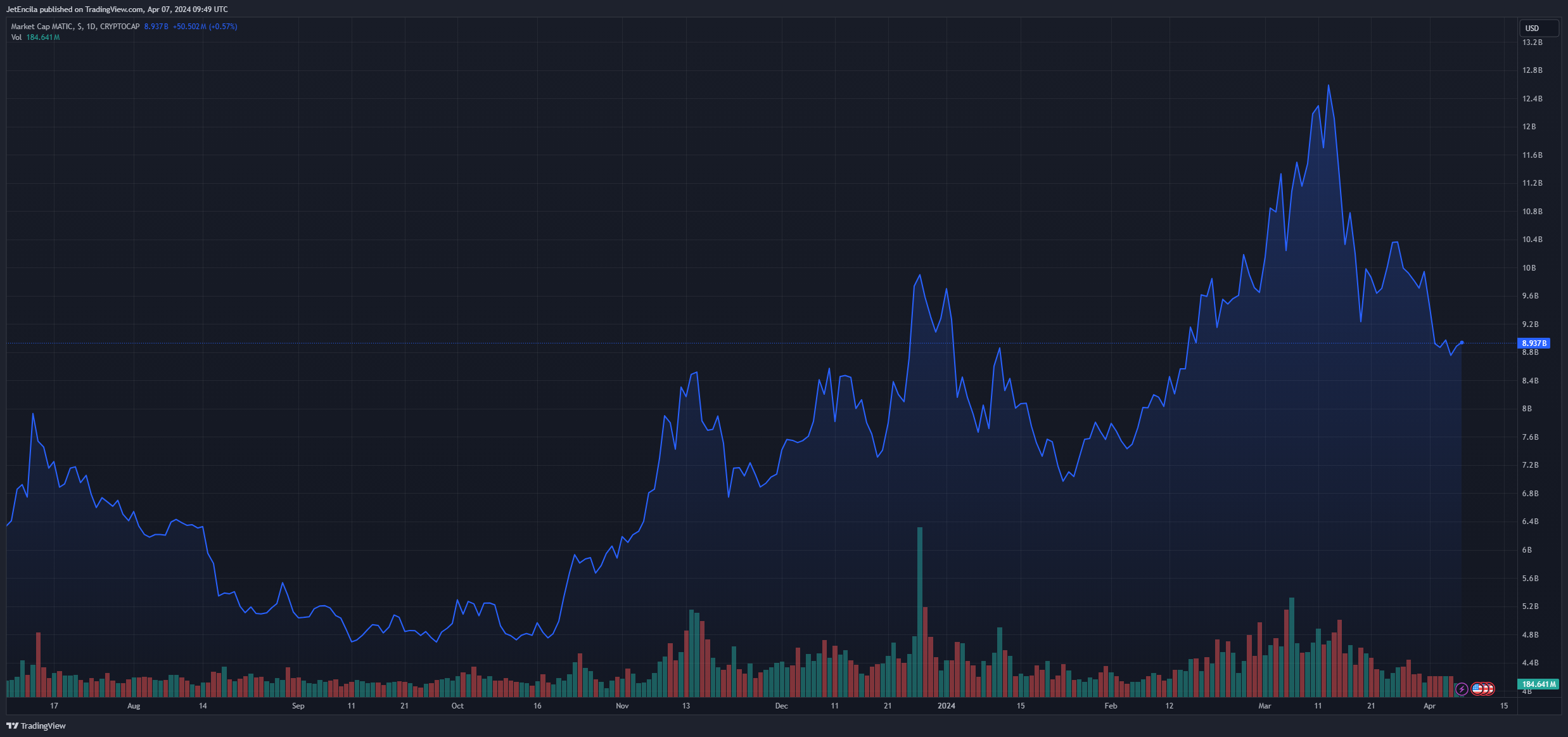The image size is (1568, 737).
Task: Click the TradingView logo at bottom left
Action: [x=36, y=726]
